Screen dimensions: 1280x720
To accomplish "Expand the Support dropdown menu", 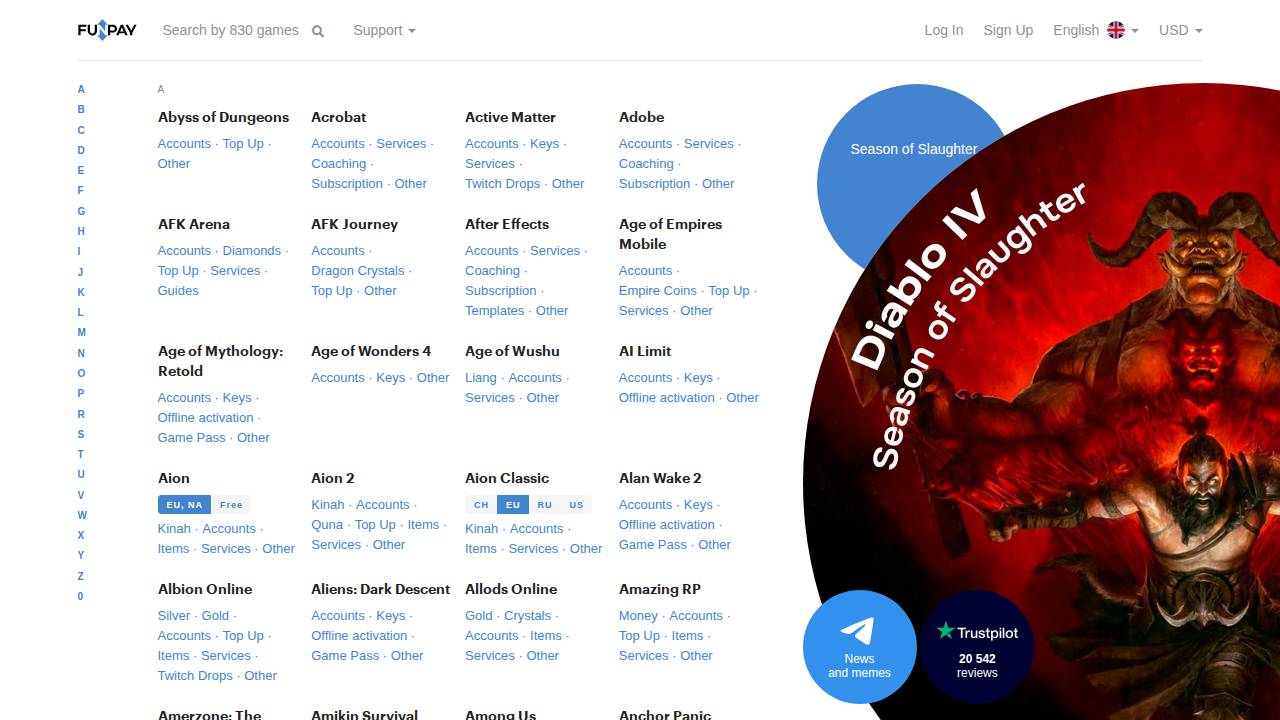I will tap(384, 30).
